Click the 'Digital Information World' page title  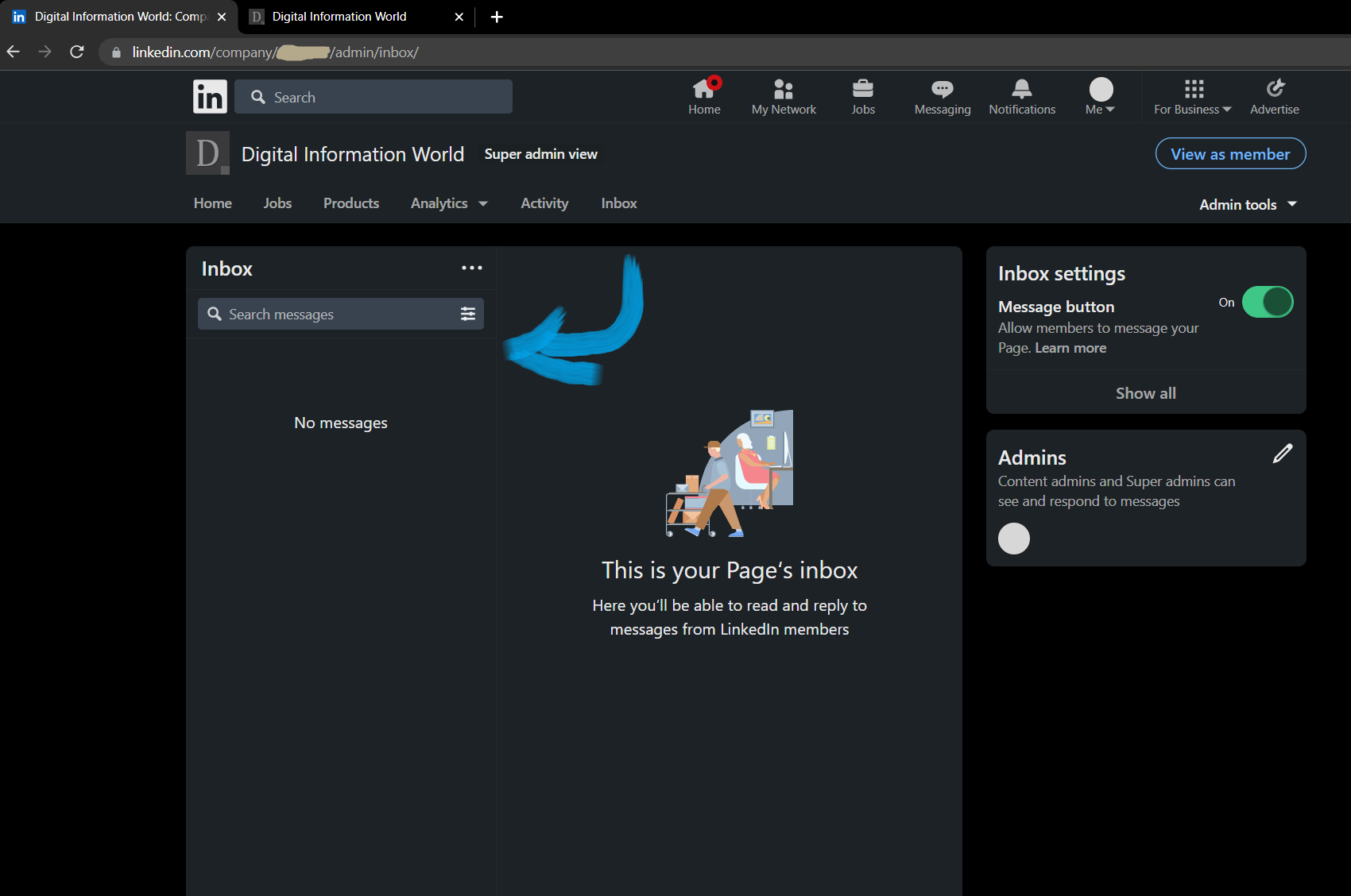(x=353, y=154)
